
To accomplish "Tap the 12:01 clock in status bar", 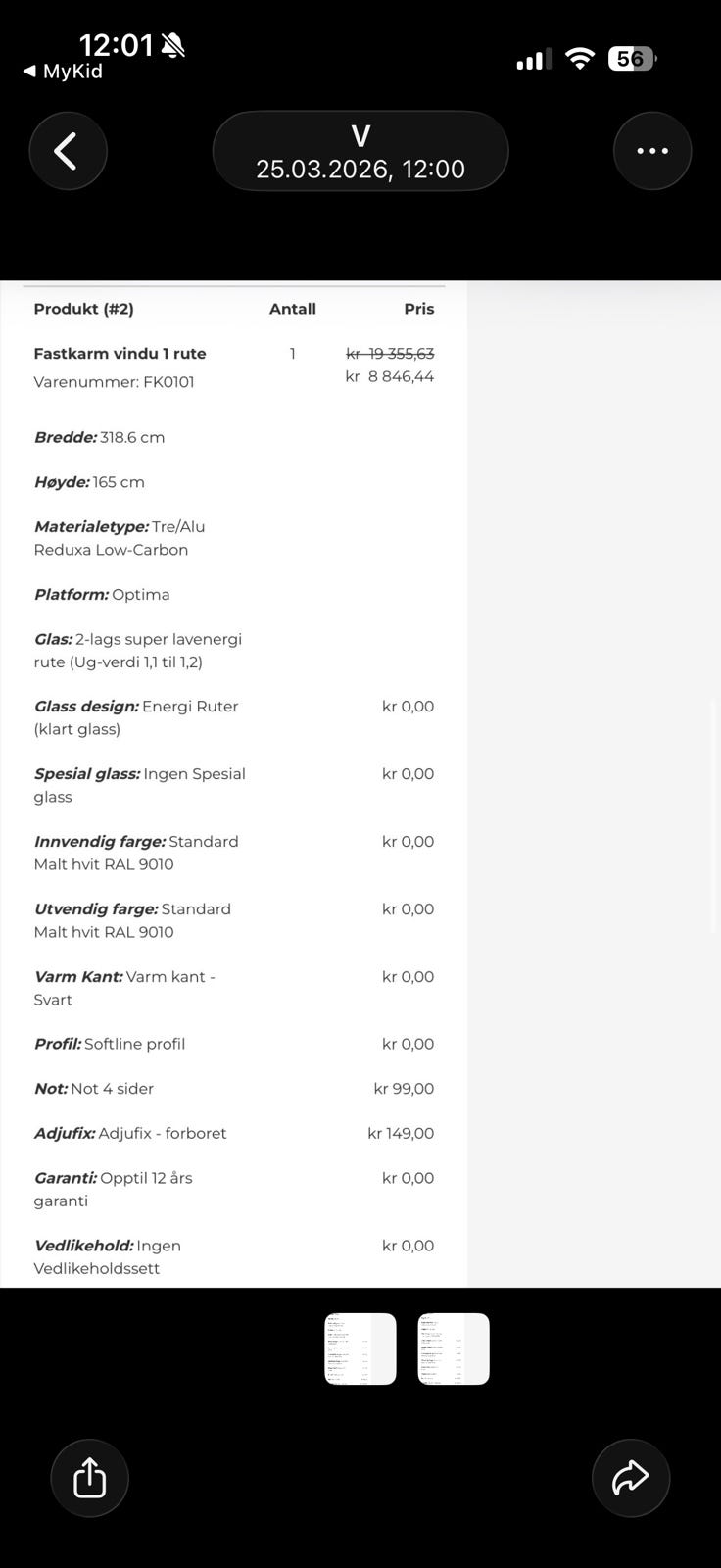I will (x=116, y=45).
